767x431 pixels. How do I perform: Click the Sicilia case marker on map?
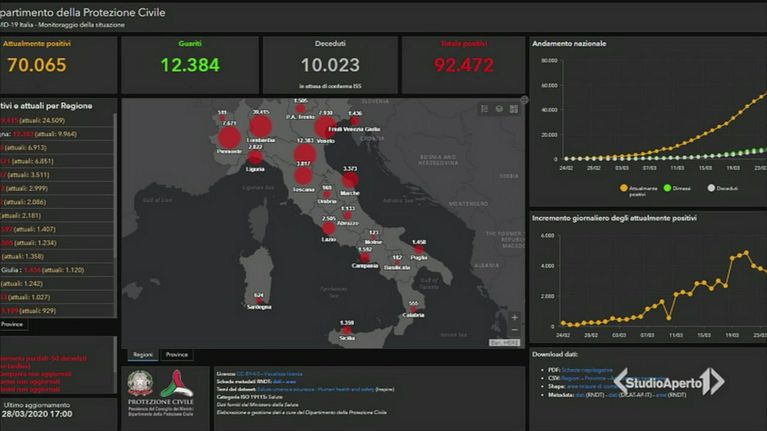tap(347, 332)
